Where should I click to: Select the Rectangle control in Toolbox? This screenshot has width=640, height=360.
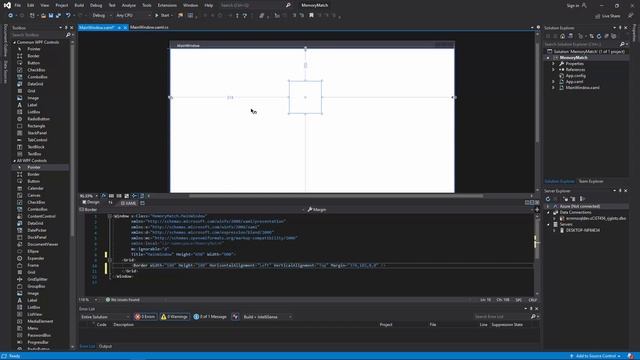tap(36, 126)
